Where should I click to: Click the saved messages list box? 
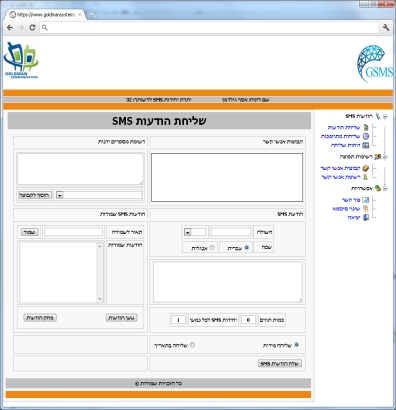[x=61, y=272]
